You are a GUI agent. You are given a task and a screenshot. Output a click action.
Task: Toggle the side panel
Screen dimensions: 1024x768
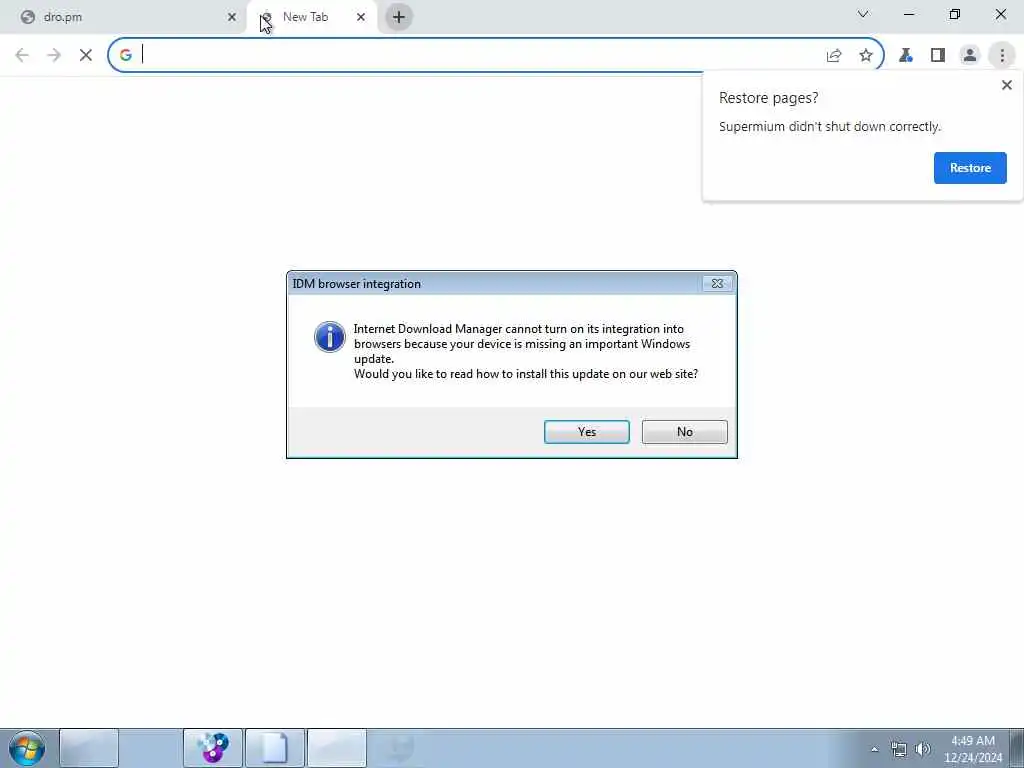[938, 56]
